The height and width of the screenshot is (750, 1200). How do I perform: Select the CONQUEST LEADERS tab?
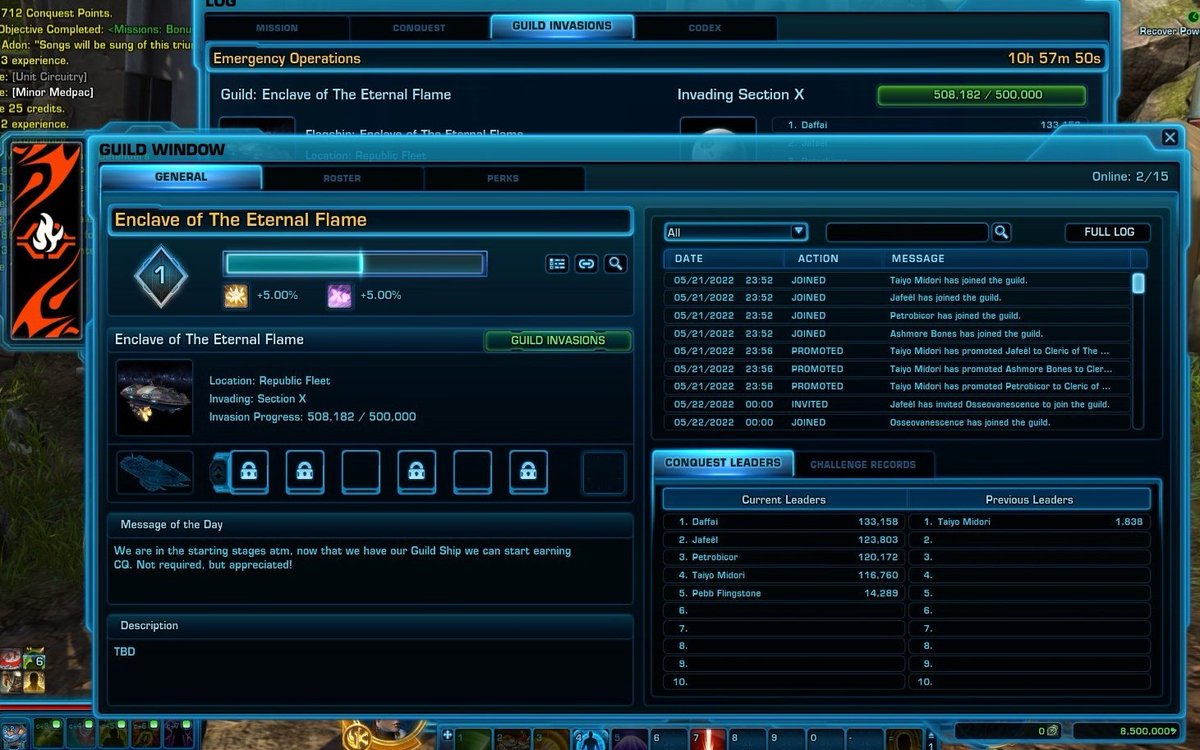click(x=723, y=463)
